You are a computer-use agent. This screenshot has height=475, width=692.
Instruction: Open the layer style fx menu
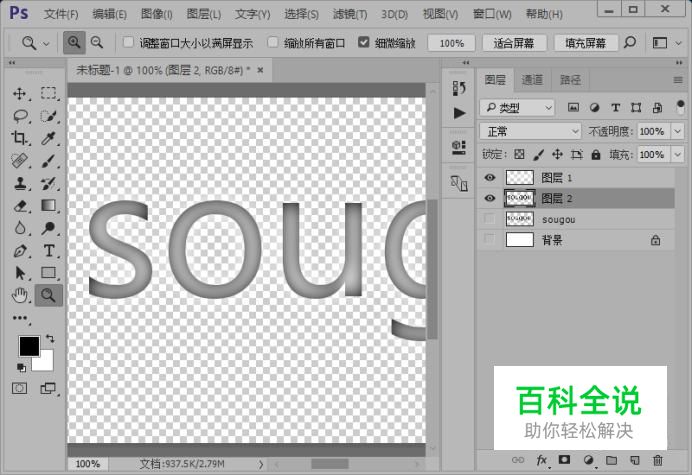point(542,460)
